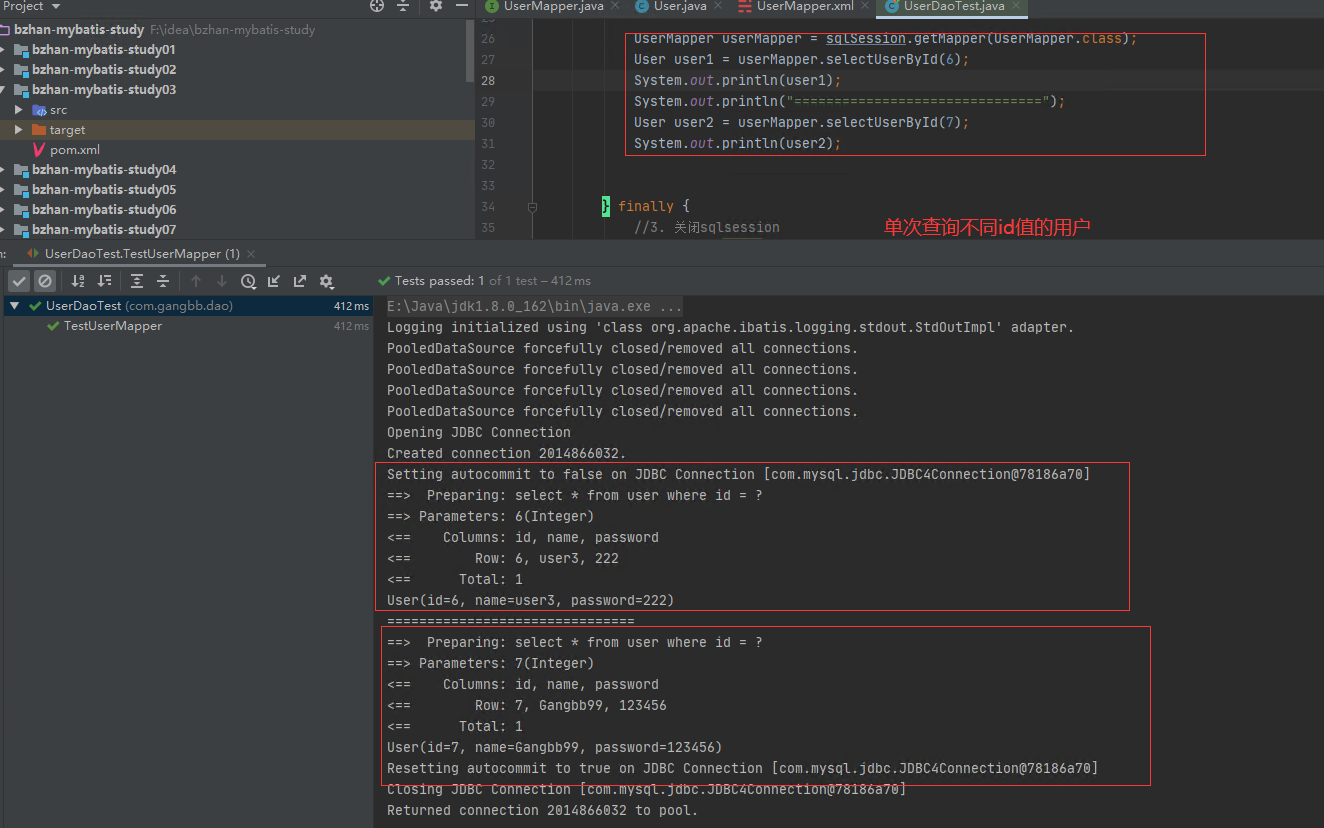Viewport: 1324px width, 828px height.
Task: Expand the src folder arrow
Action: pyautogui.click(x=19, y=109)
